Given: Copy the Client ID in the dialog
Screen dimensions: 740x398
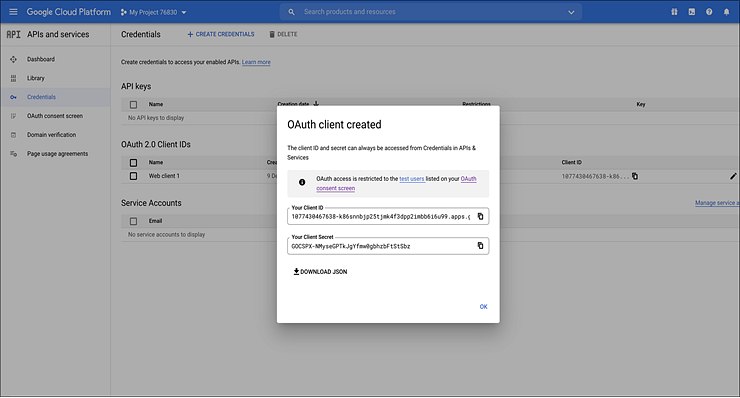Looking at the screenshot, I should coord(480,216).
